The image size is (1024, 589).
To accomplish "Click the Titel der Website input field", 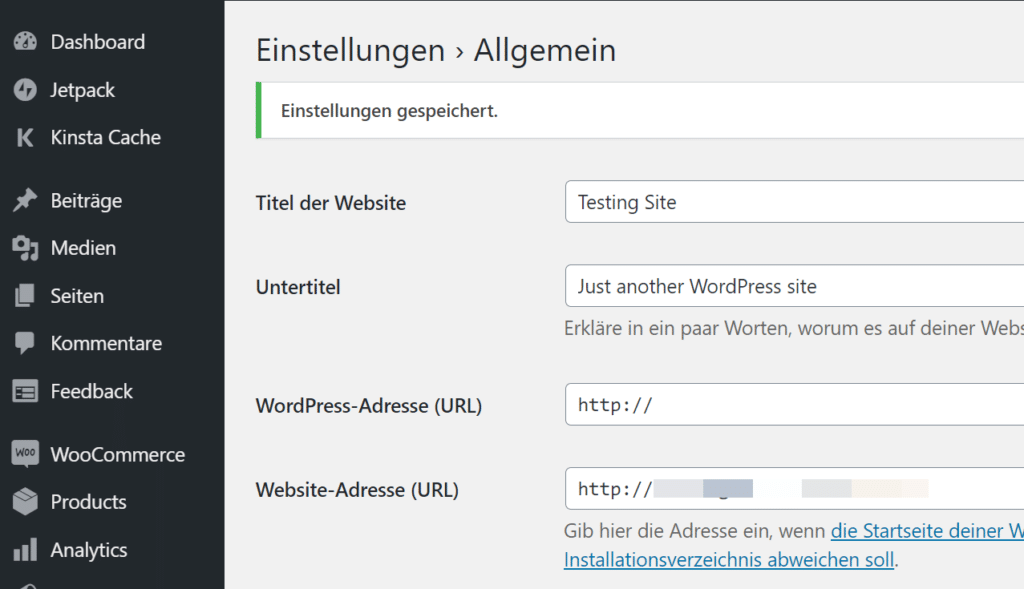I will (790, 202).
